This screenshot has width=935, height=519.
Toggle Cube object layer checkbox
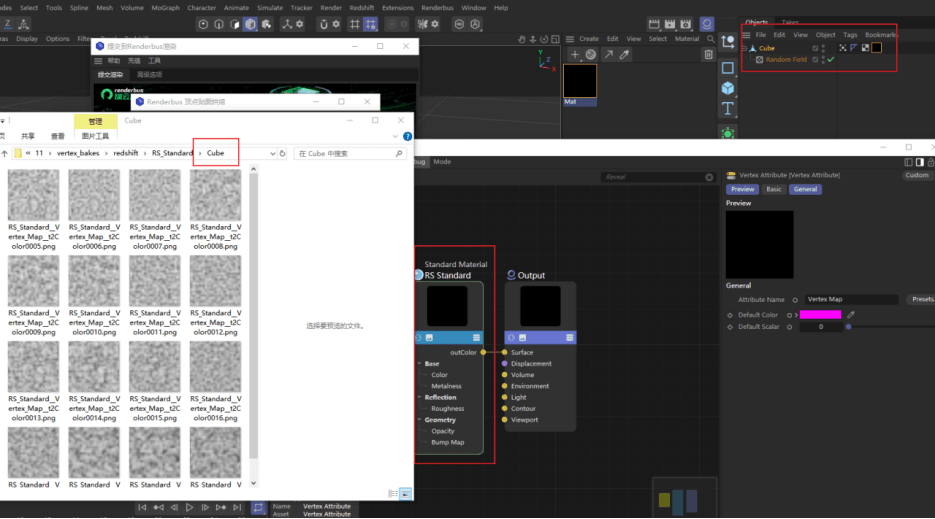815,48
